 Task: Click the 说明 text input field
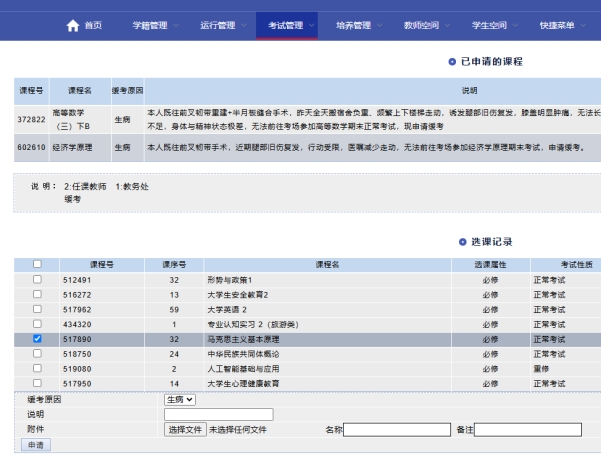pos(218,414)
